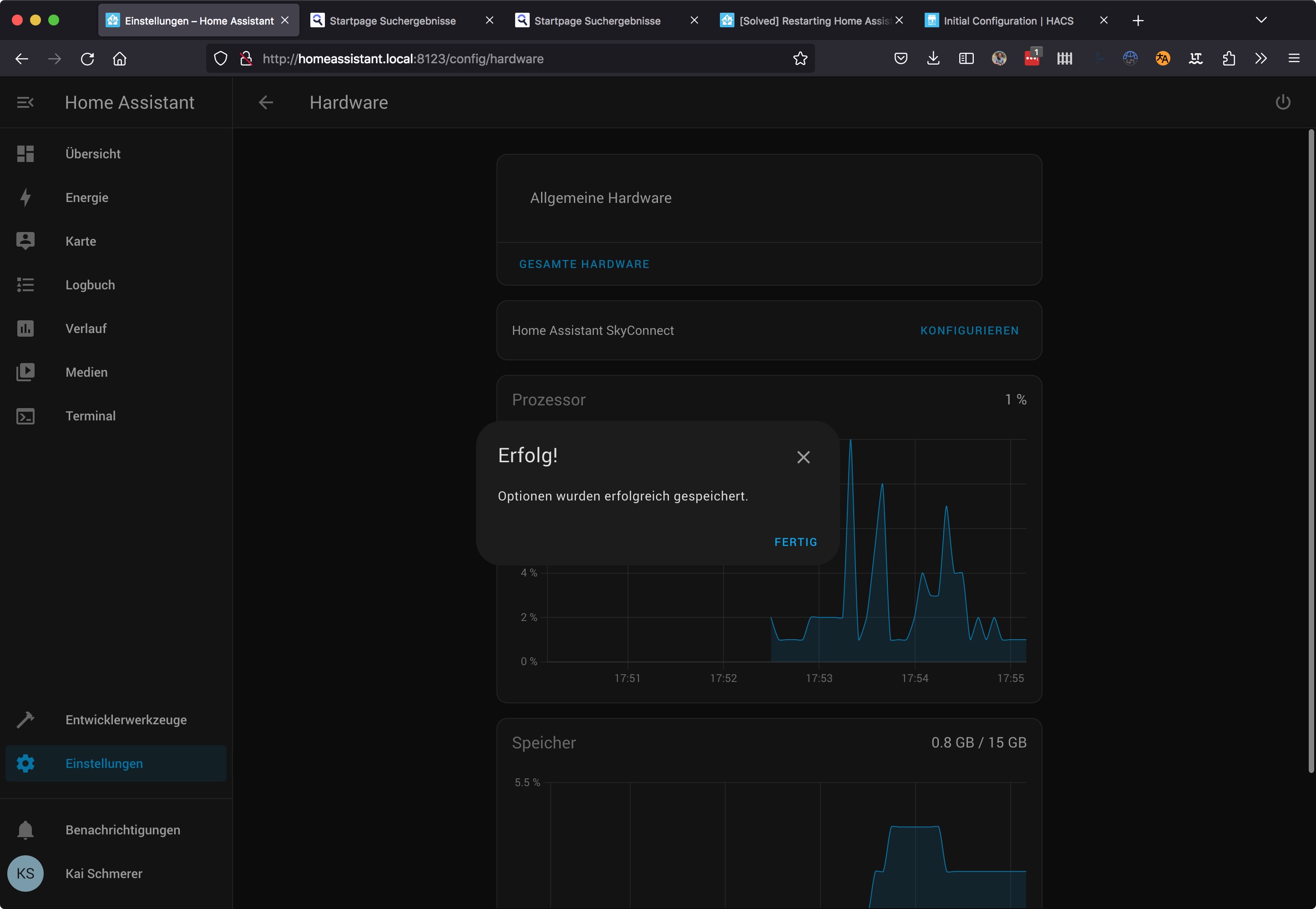Open Benachrichtigungen notifications bell
The width and height of the screenshot is (1316, 909).
(x=122, y=830)
